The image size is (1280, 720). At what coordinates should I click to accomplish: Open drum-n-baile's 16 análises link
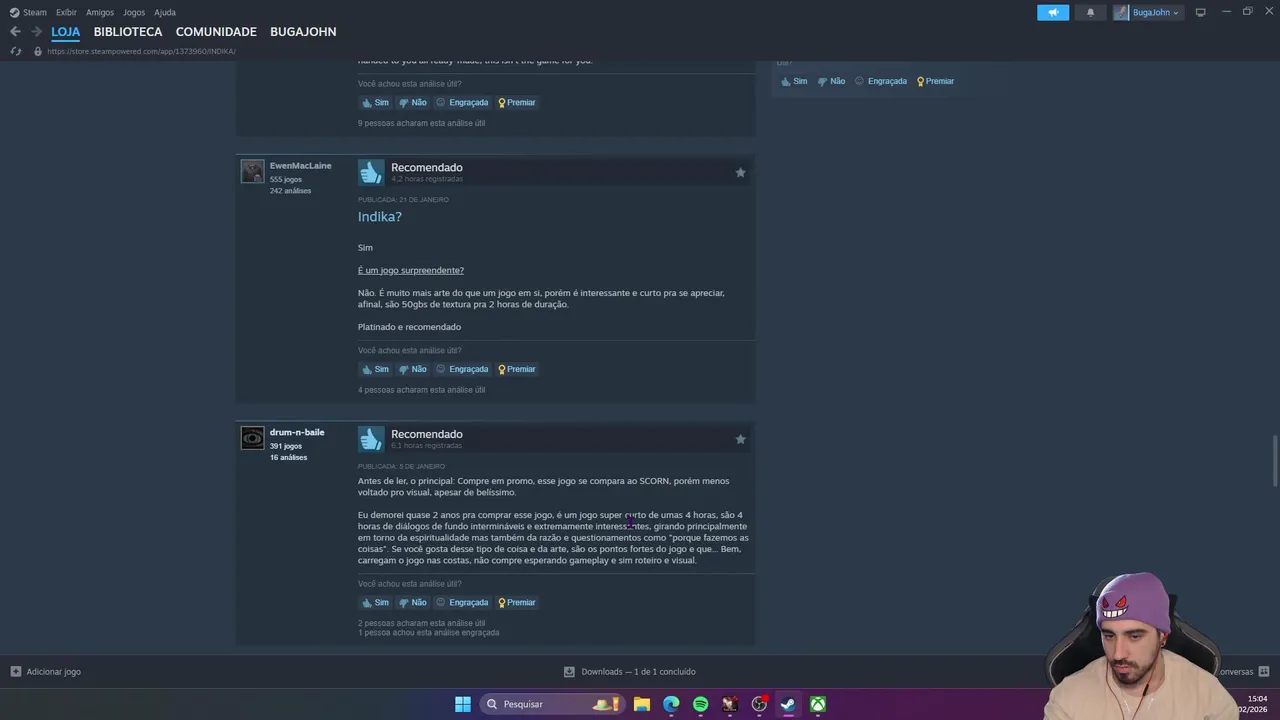(x=288, y=457)
